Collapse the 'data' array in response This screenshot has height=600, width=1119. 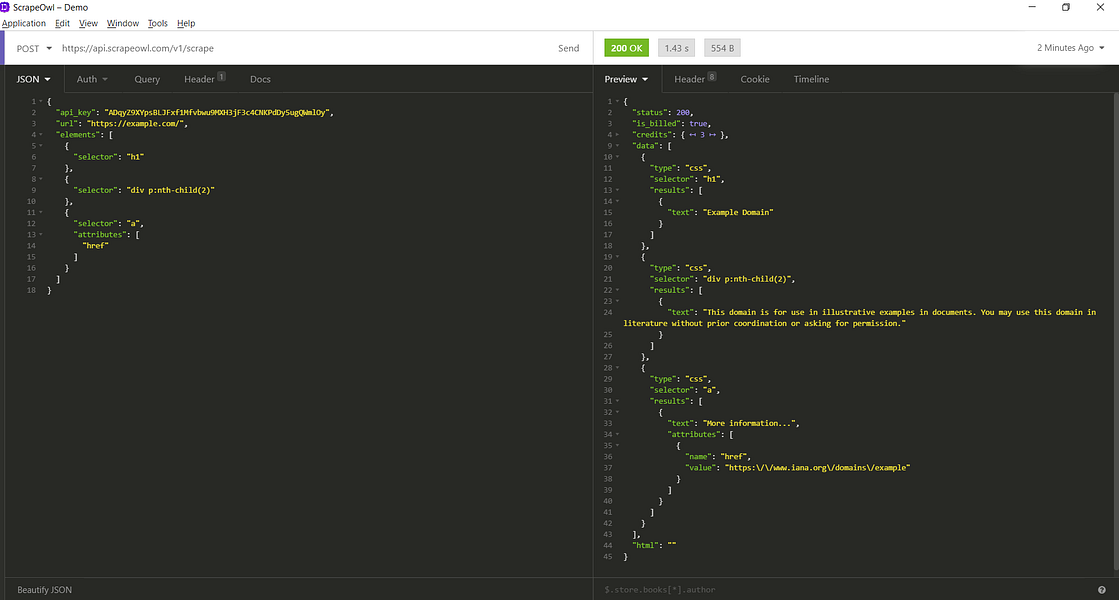click(x=617, y=146)
